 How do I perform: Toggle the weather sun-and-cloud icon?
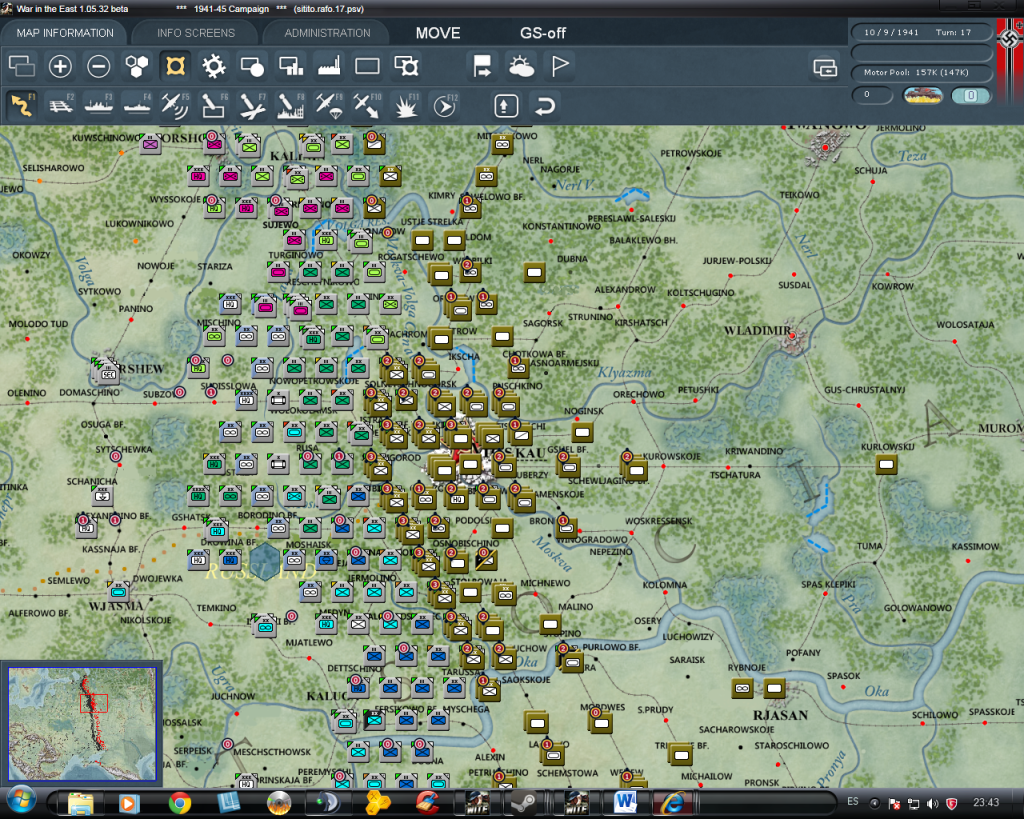pyautogui.click(x=521, y=66)
